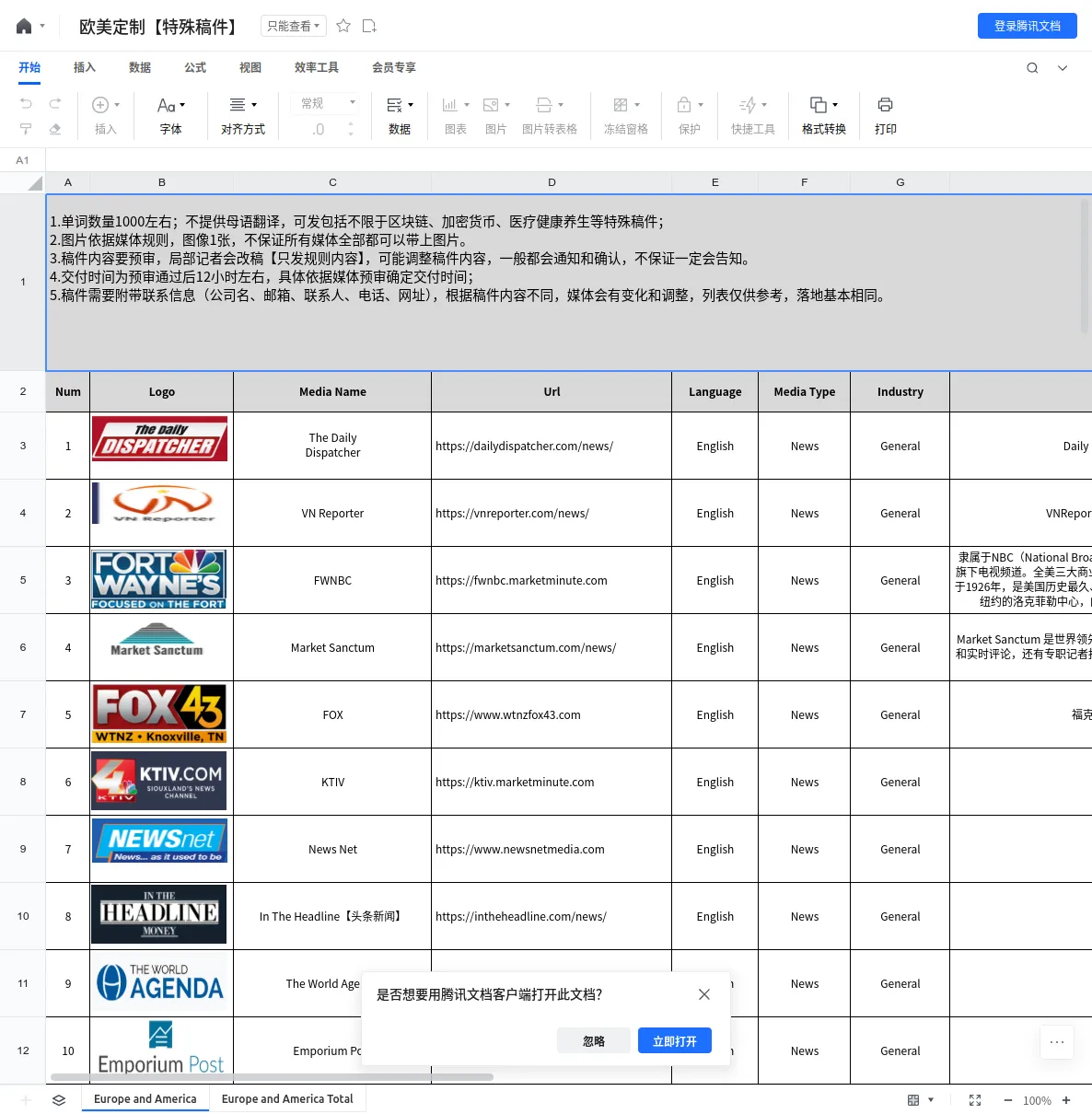This screenshot has height=1114, width=1092.
Task: Click the add sheet plus icon
Action: click(x=26, y=1100)
